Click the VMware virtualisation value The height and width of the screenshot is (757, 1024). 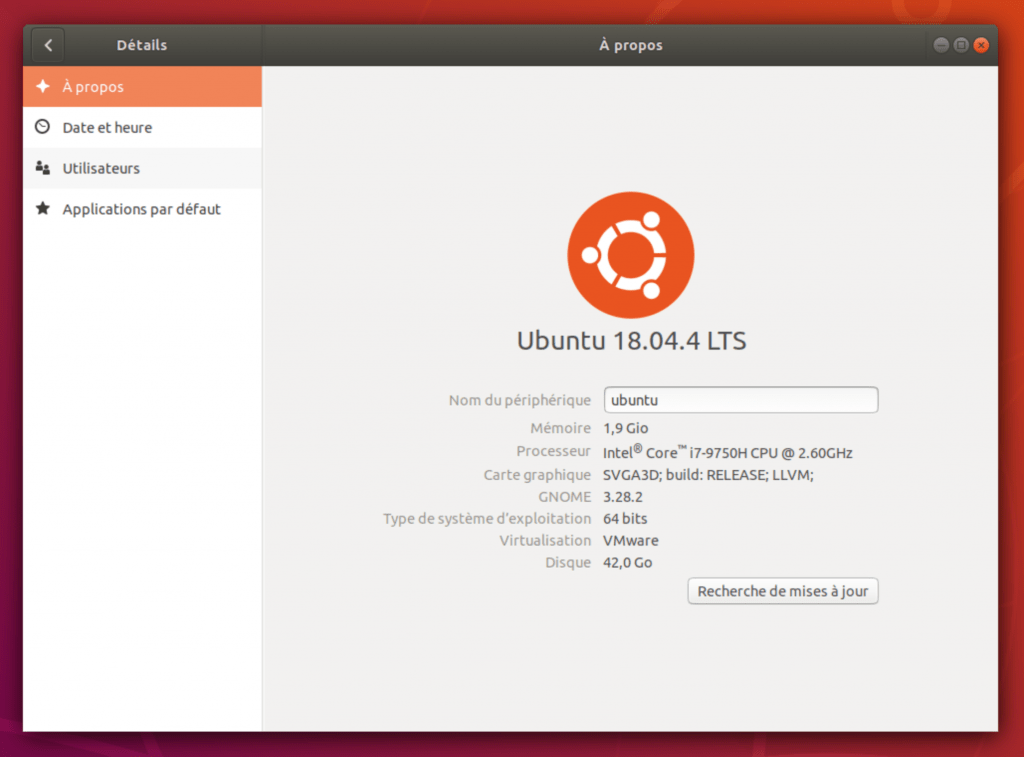pyautogui.click(x=631, y=541)
